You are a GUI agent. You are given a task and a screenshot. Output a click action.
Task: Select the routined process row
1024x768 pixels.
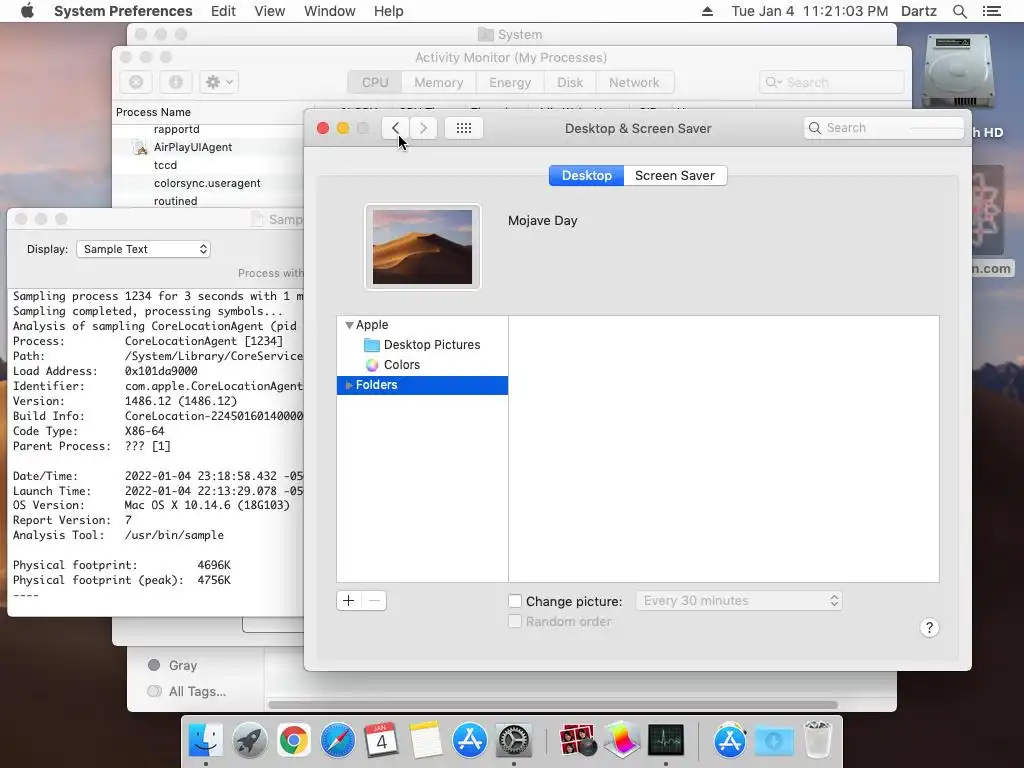[208, 201]
